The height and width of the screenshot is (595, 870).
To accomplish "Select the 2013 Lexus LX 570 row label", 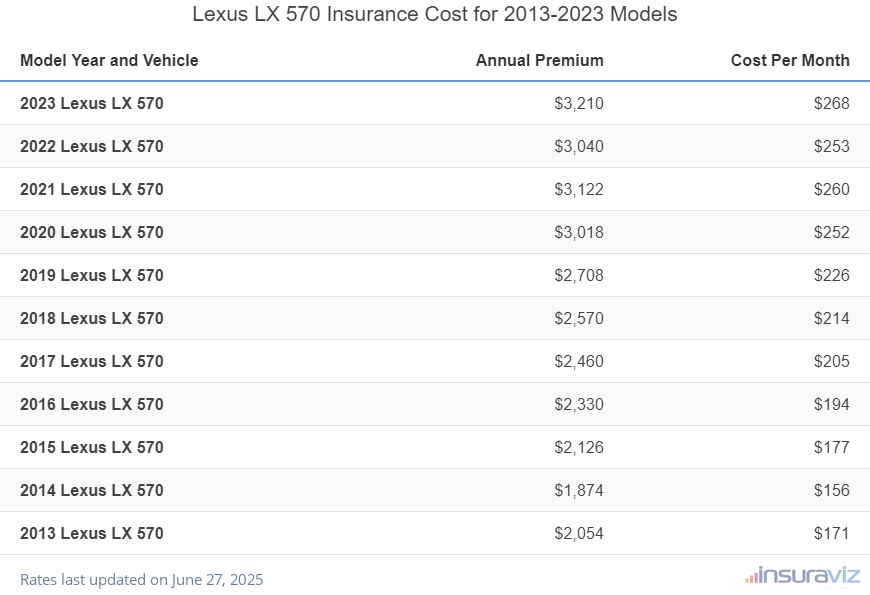I will 92,533.
